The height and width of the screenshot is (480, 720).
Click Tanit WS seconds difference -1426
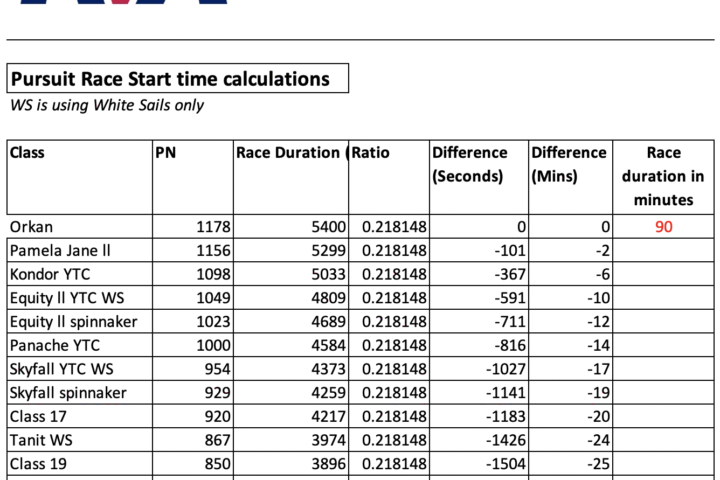click(501, 440)
